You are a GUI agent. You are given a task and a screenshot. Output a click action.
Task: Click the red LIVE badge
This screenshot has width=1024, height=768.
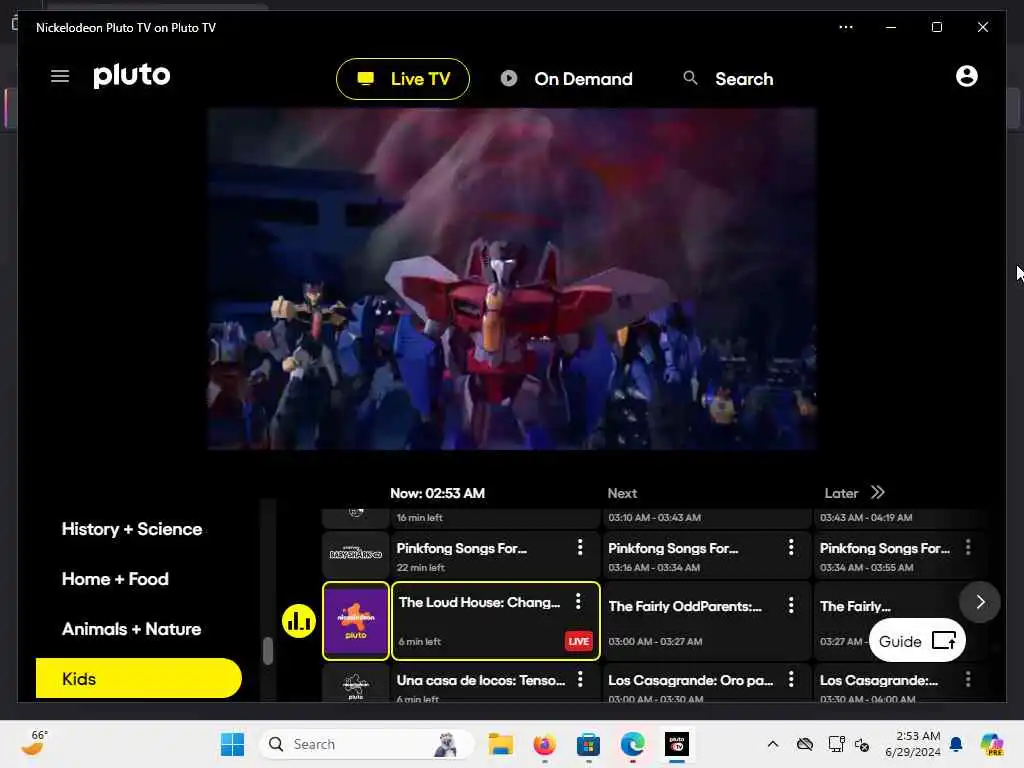pyautogui.click(x=579, y=641)
